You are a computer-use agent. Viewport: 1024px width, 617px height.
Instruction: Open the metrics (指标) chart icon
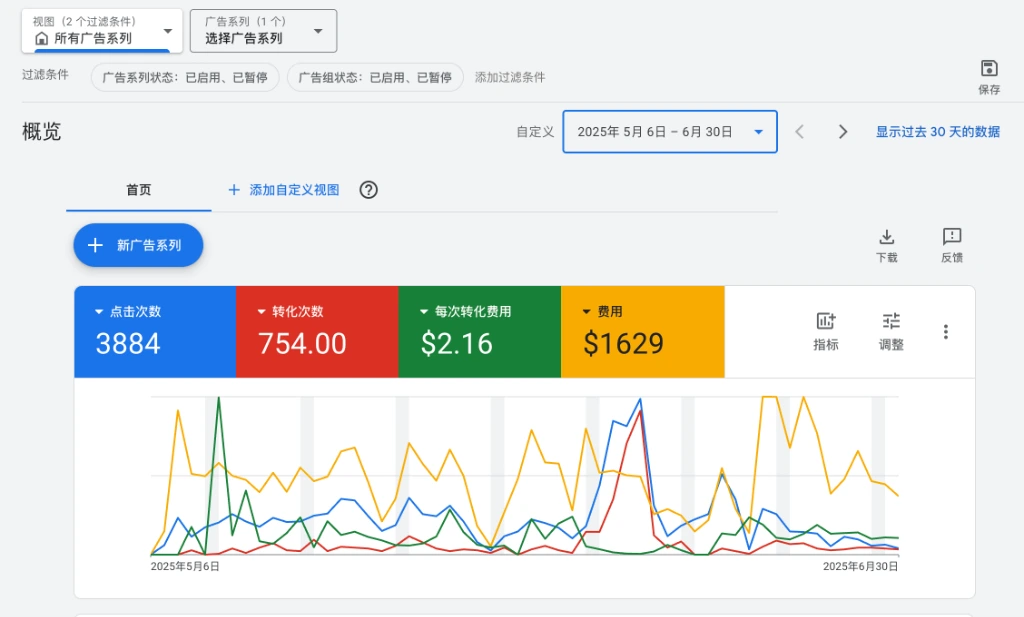point(825,321)
